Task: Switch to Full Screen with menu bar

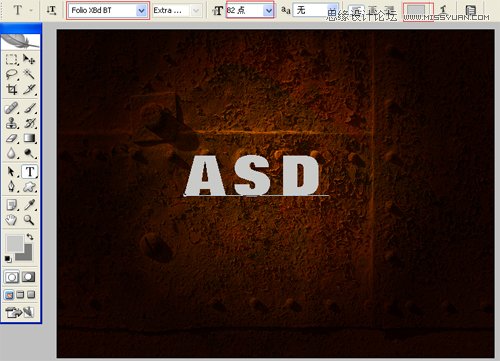Action: click(20, 295)
